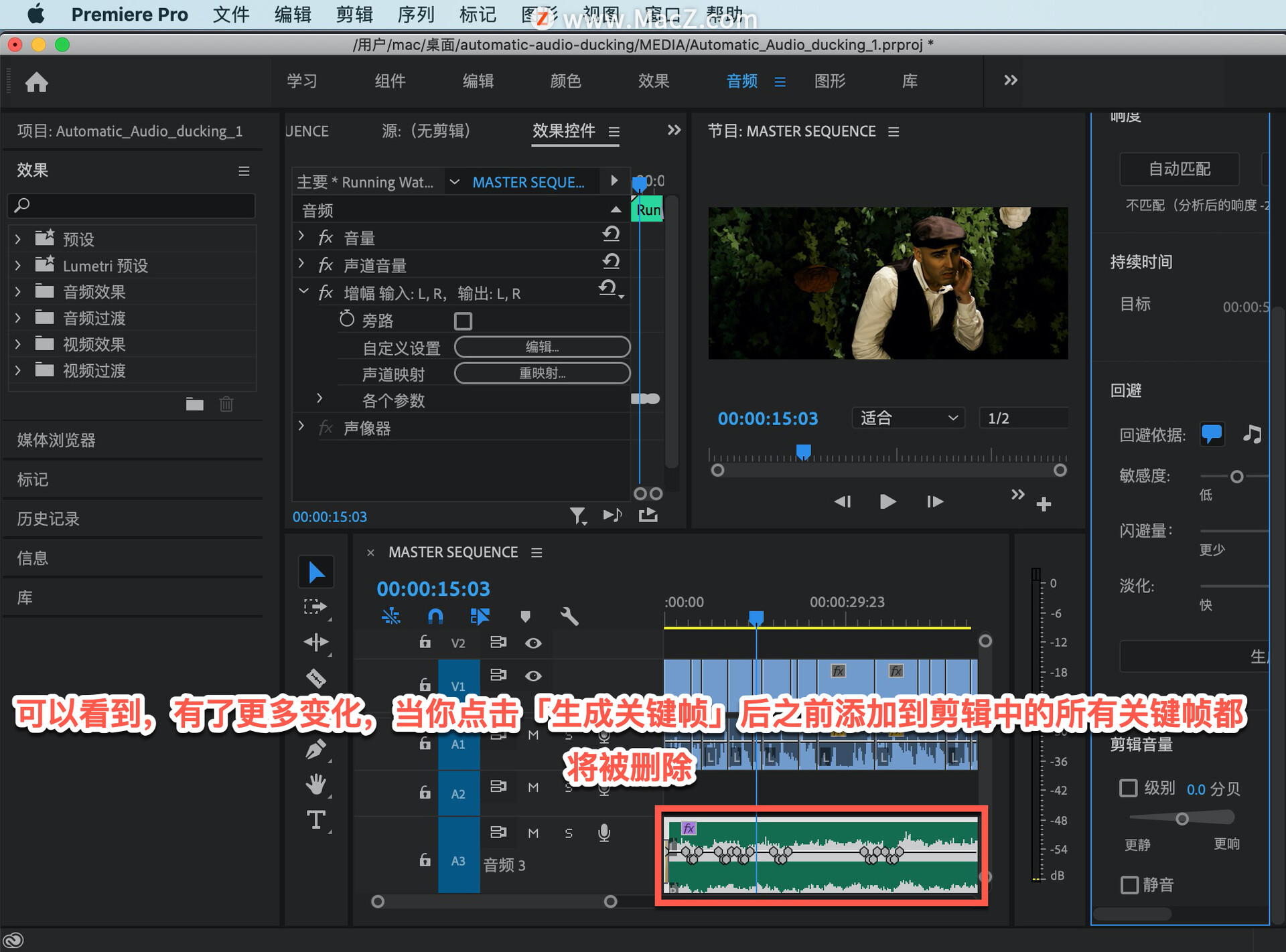Open the 文件 menu
1286x952 pixels.
click(231, 14)
